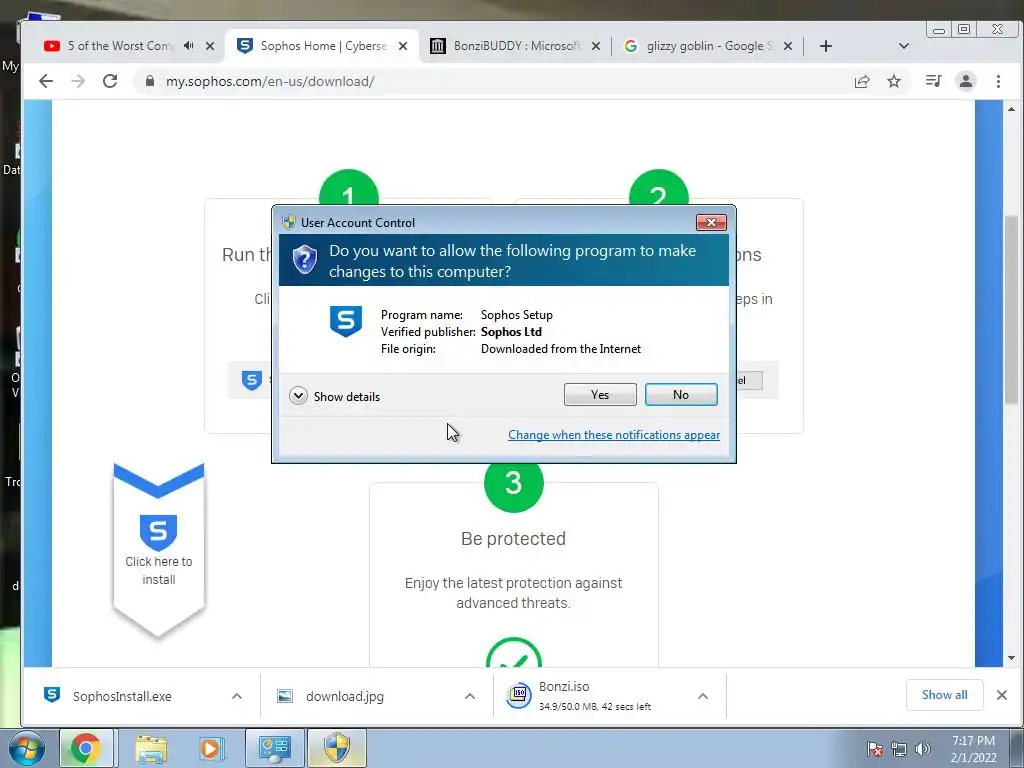Open Windows Explorer from taskbar

pos(151,748)
